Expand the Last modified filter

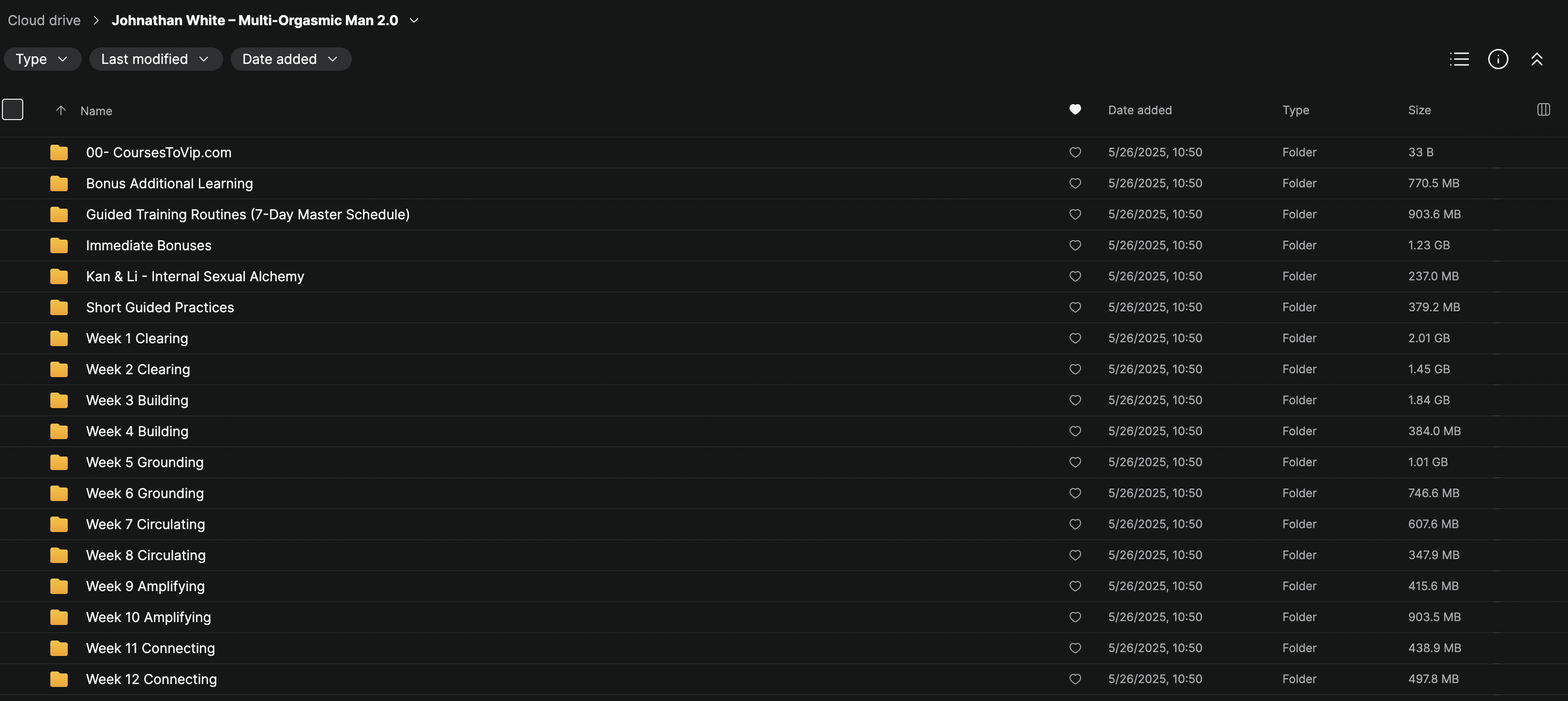tap(155, 59)
